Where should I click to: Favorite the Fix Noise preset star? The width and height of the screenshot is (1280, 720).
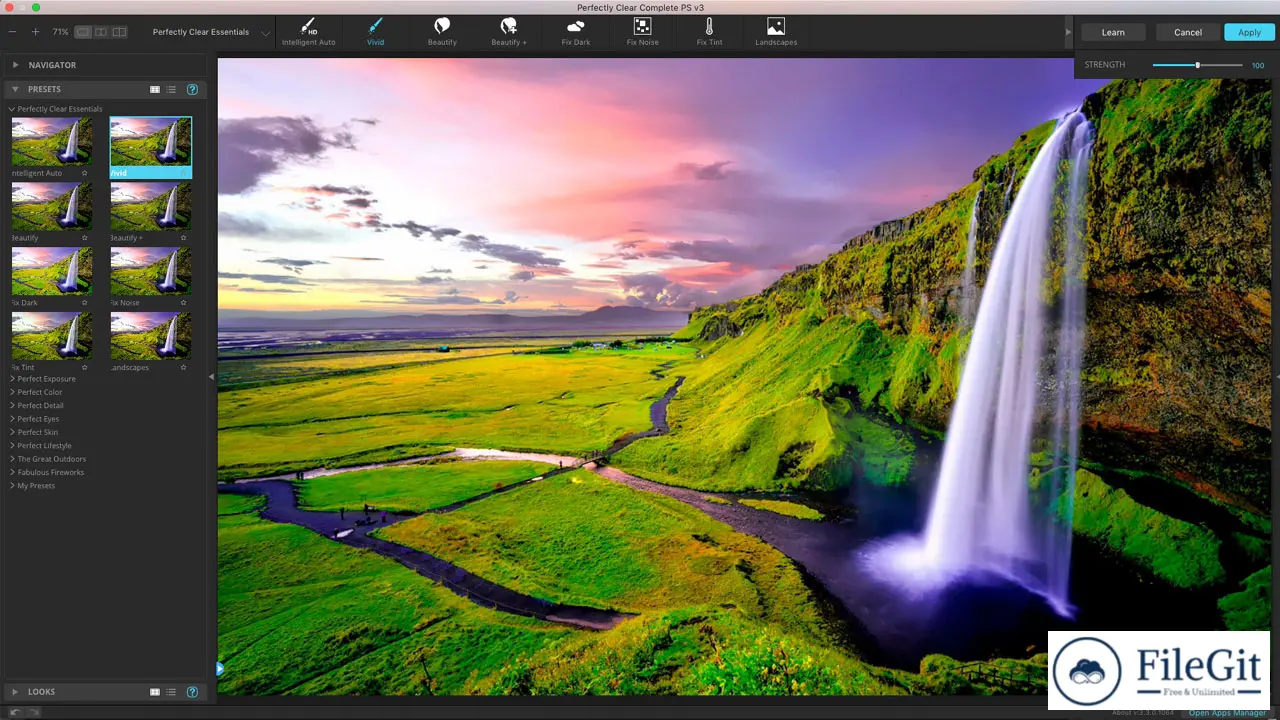pos(183,302)
